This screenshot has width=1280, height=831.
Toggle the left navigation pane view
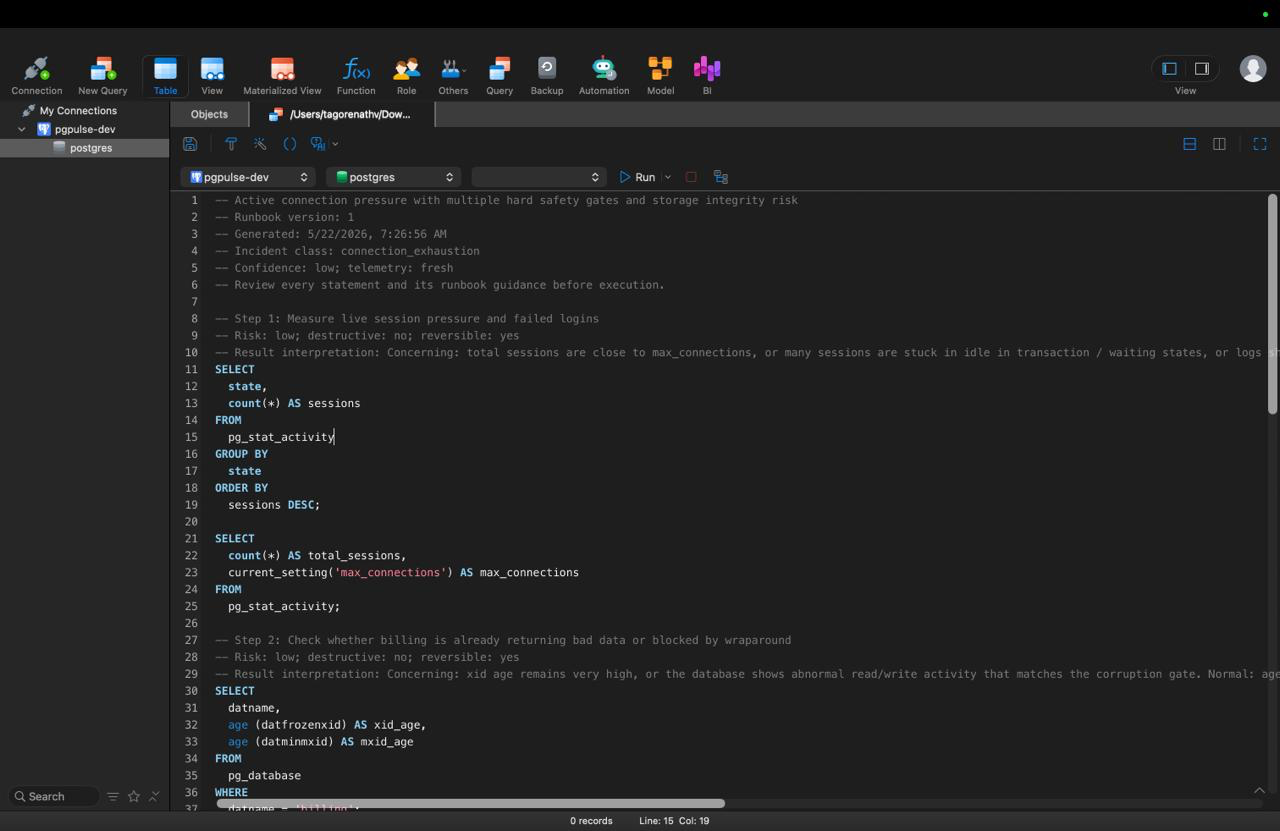pyautogui.click(x=1169, y=68)
